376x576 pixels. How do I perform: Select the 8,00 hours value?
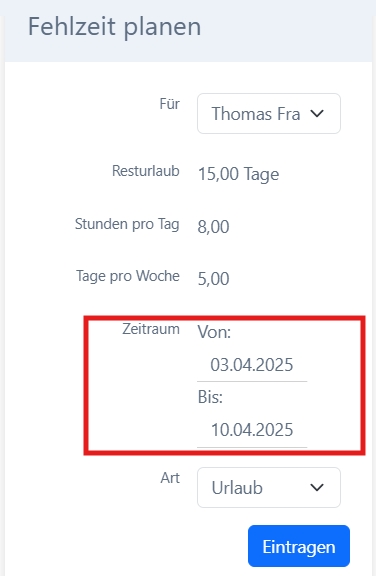coord(214,227)
